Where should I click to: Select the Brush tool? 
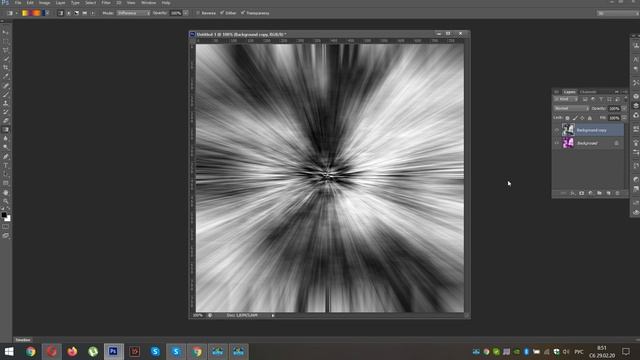point(5,94)
